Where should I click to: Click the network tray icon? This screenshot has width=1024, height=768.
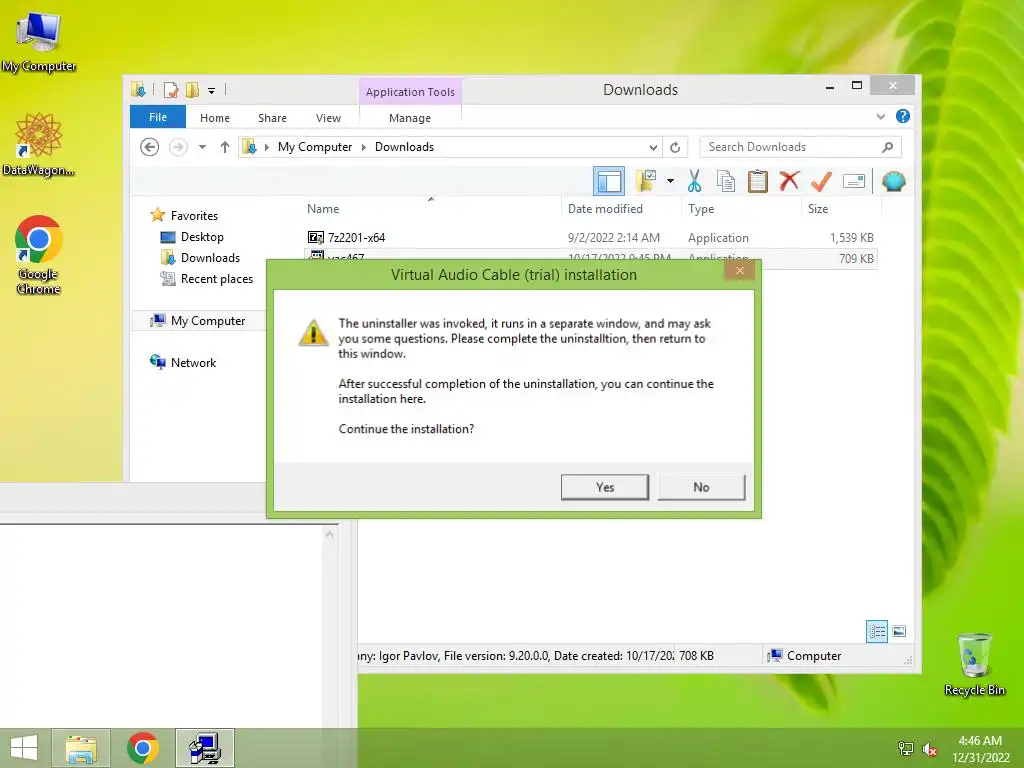(906, 749)
